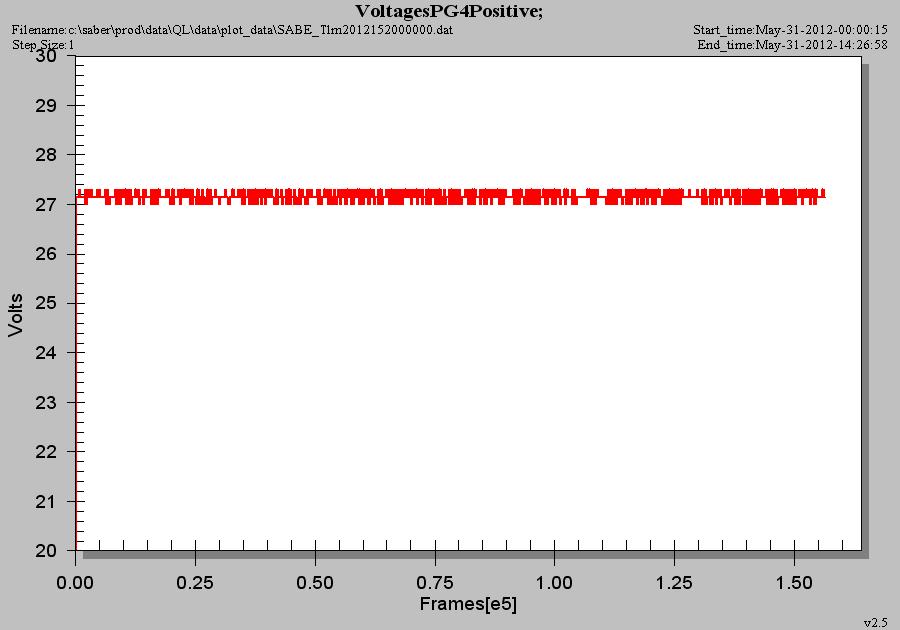Image resolution: width=900 pixels, height=630 pixels.
Task: Click End_time May-31-2012-14:26:58 text
Action: click(792, 45)
